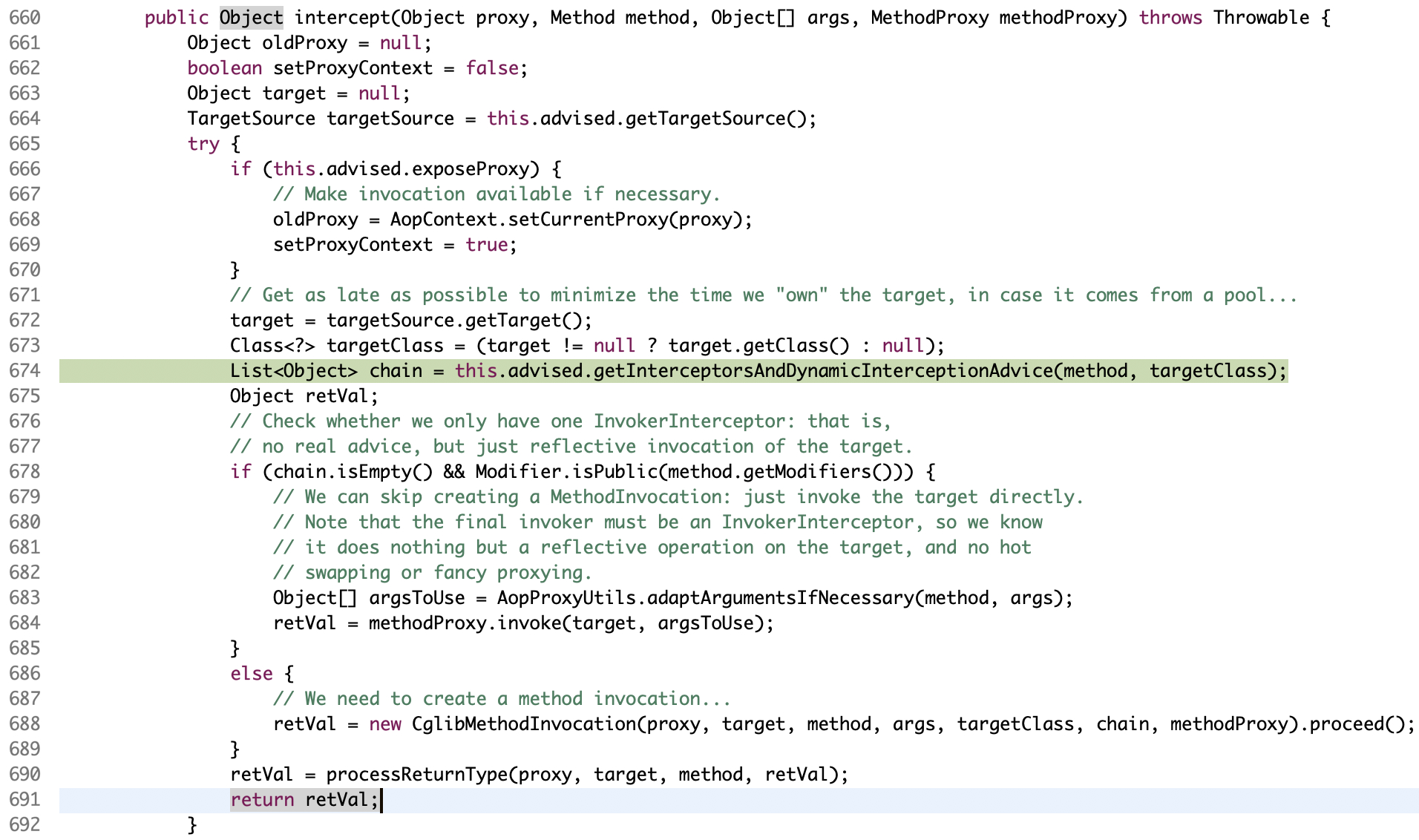This screenshot has height=840, width=1419.
Task: Click 'methodProxy.invoke' on line 684
Action: [x=465, y=623]
